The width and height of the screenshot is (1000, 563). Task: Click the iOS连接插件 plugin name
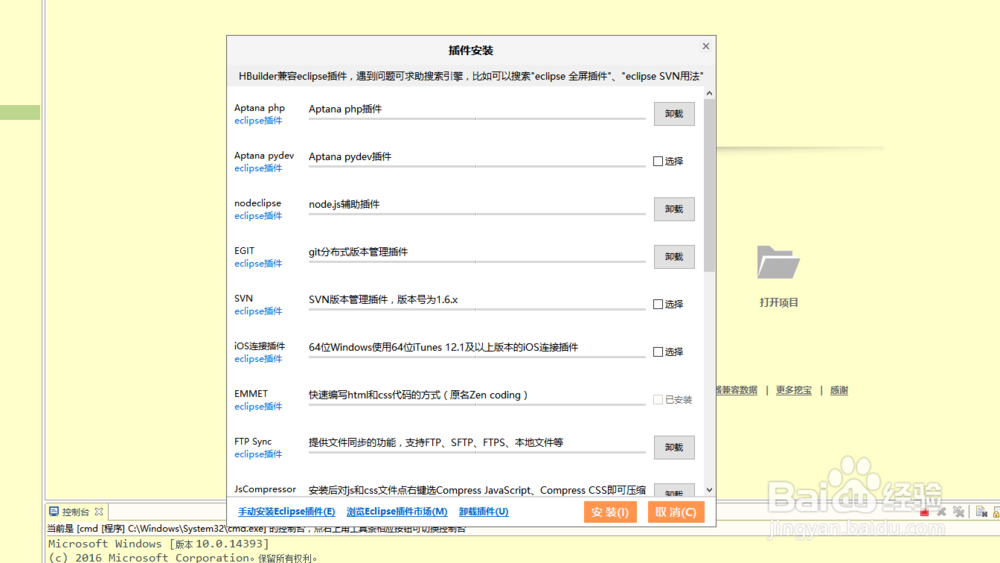[260, 346]
